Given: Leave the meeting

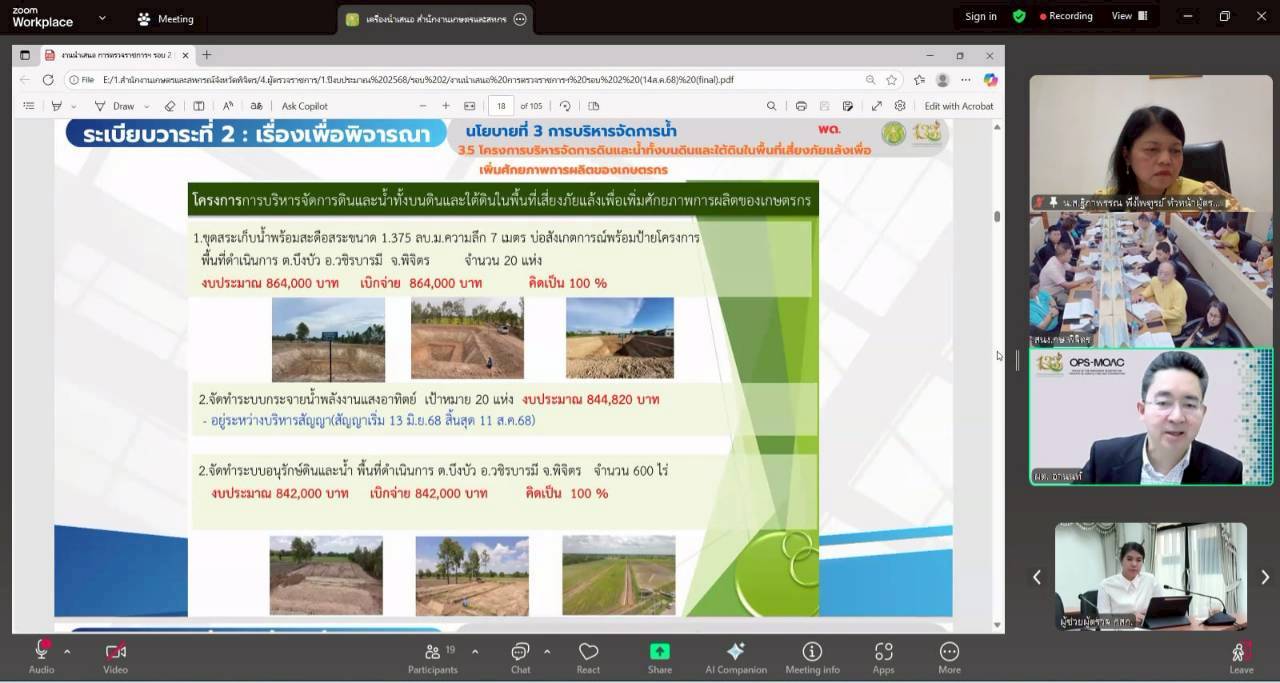Looking at the screenshot, I should 1240,656.
